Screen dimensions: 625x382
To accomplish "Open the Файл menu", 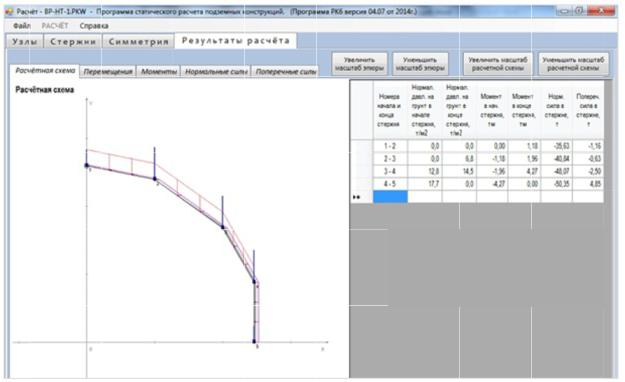I will pyautogui.click(x=22, y=26).
